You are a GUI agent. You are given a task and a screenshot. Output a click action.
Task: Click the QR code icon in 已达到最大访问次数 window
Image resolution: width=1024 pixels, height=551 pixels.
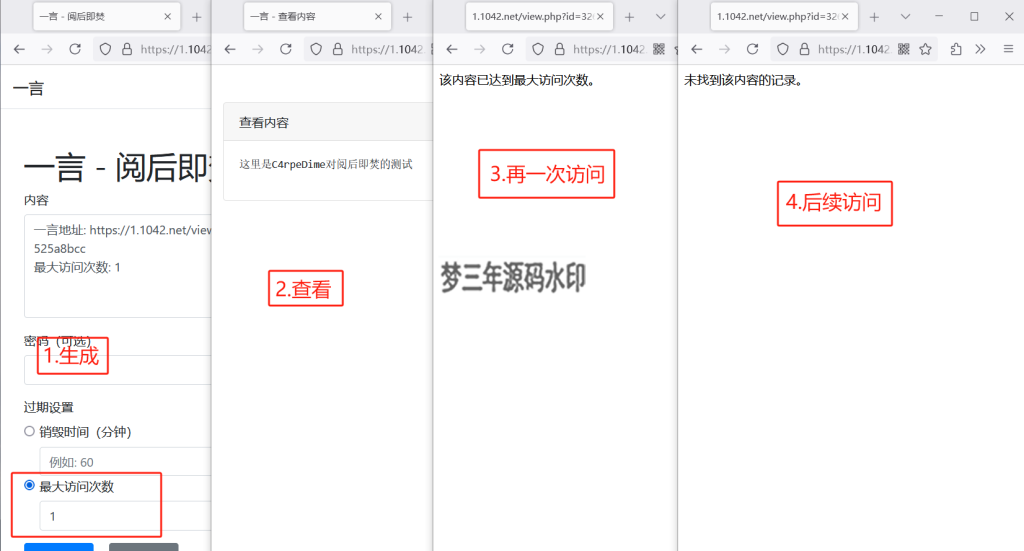659,49
